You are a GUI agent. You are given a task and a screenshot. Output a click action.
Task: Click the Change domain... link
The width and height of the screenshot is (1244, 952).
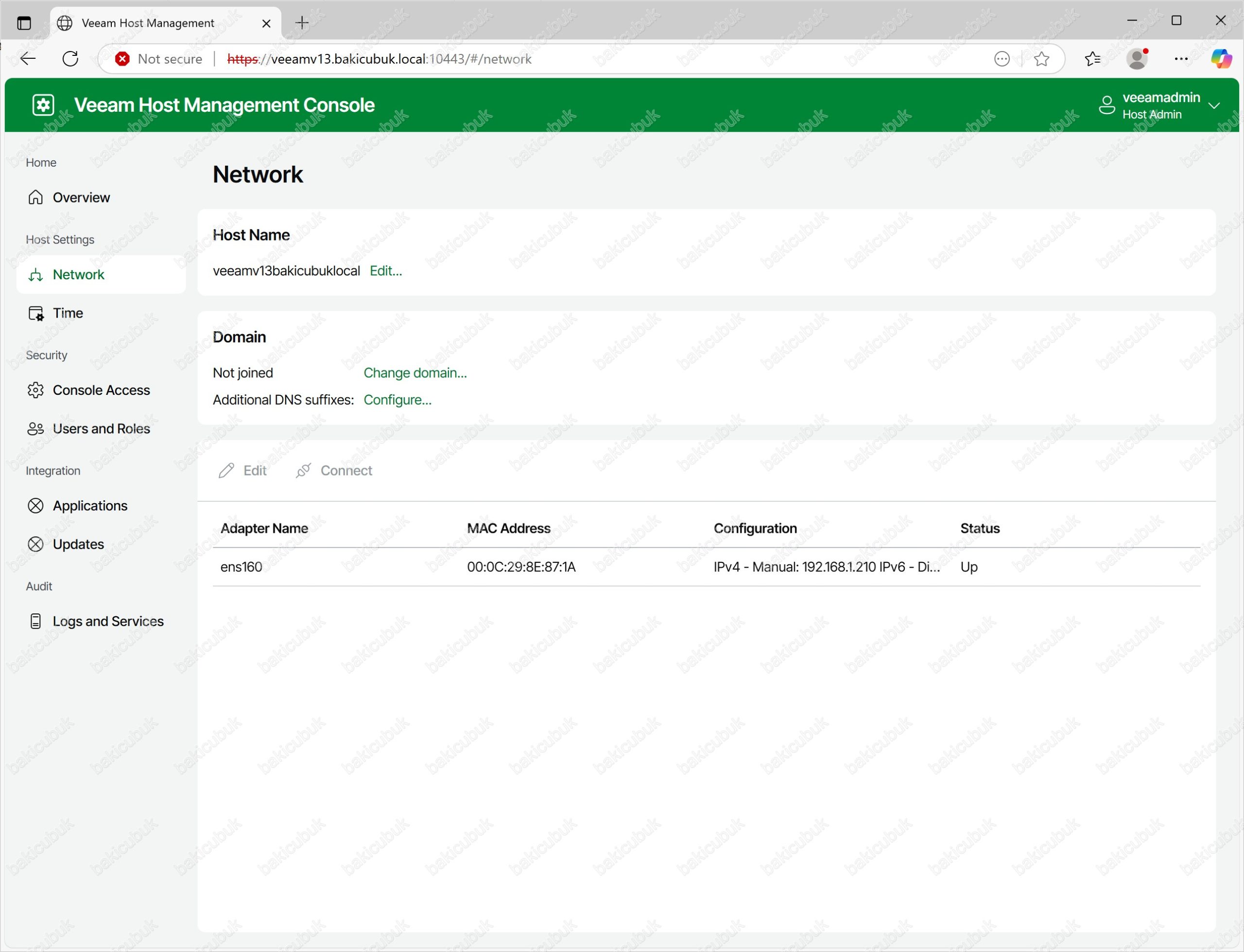(x=415, y=373)
